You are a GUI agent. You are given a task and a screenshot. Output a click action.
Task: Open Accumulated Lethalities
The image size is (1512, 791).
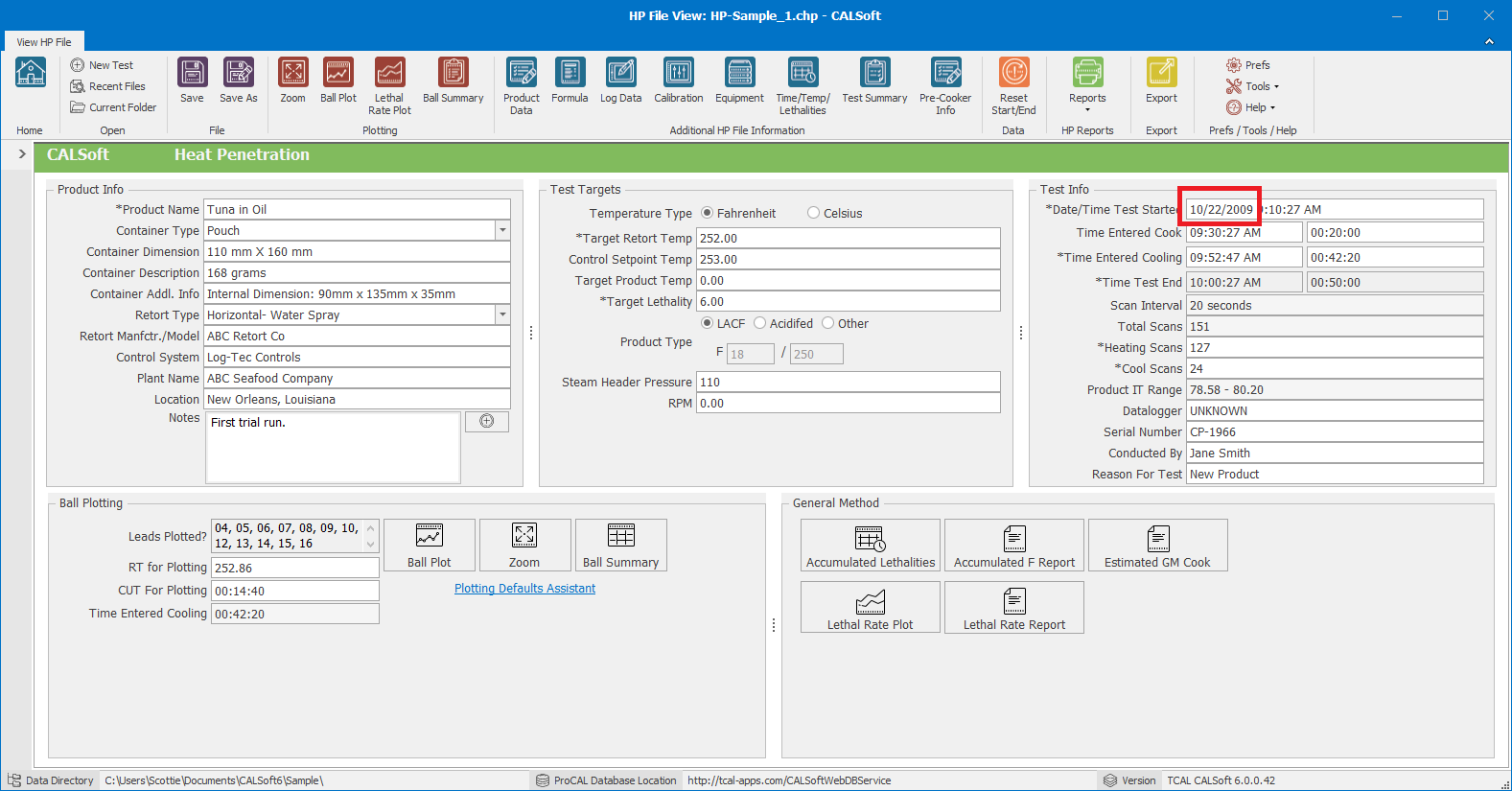[x=871, y=546]
